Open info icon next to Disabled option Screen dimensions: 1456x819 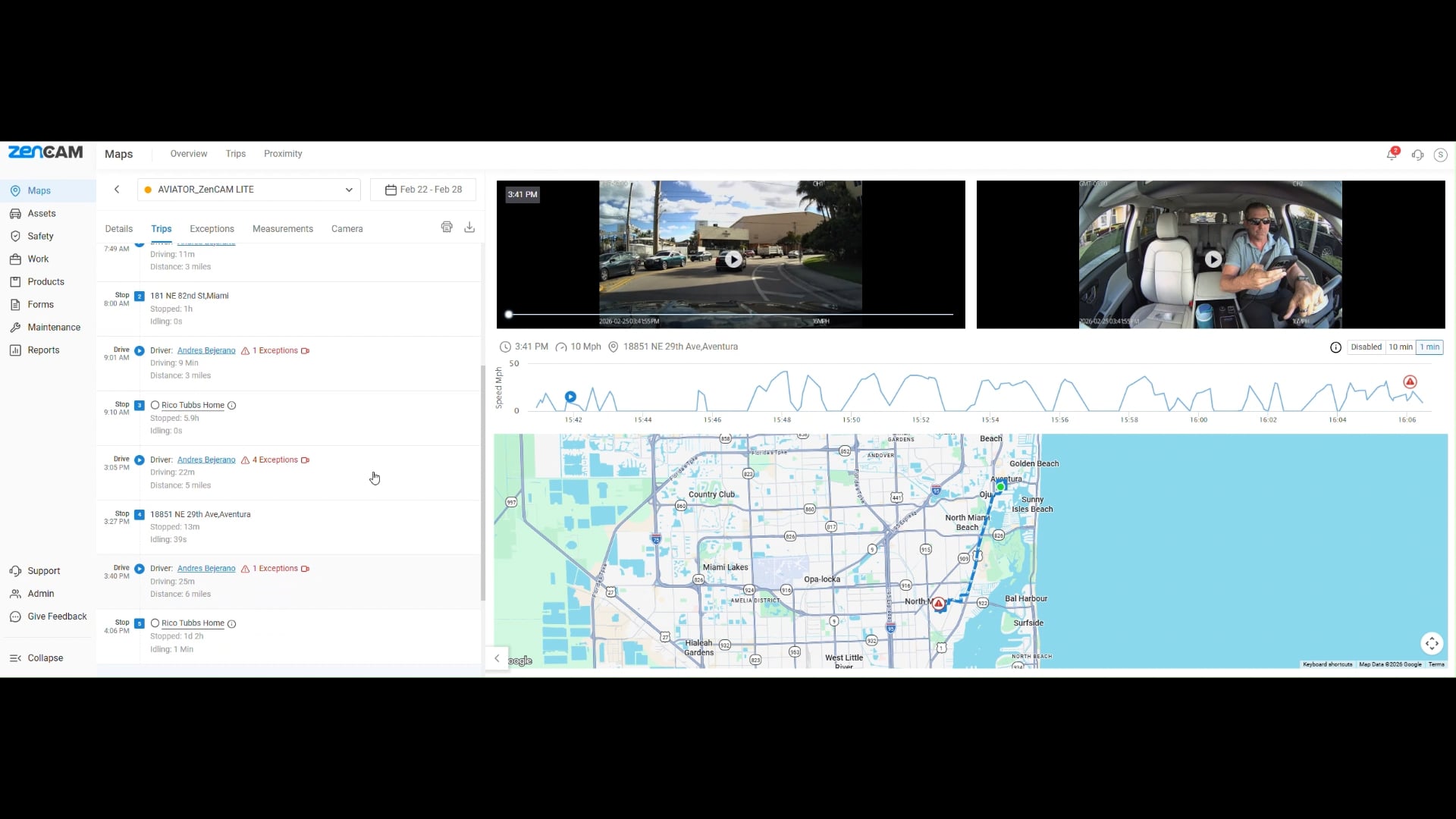[1335, 347]
